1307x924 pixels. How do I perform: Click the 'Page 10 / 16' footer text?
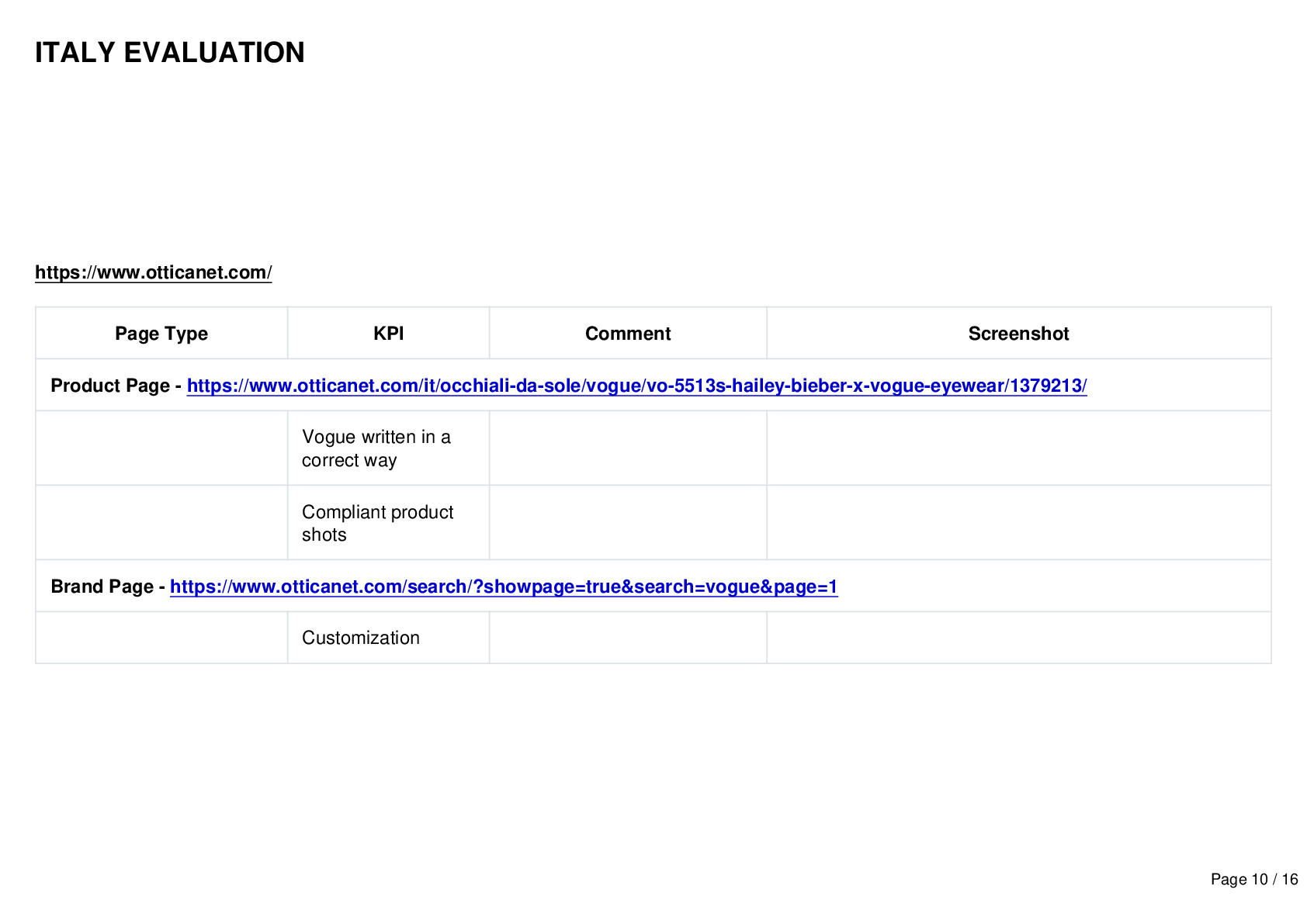tap(1254, 879)
